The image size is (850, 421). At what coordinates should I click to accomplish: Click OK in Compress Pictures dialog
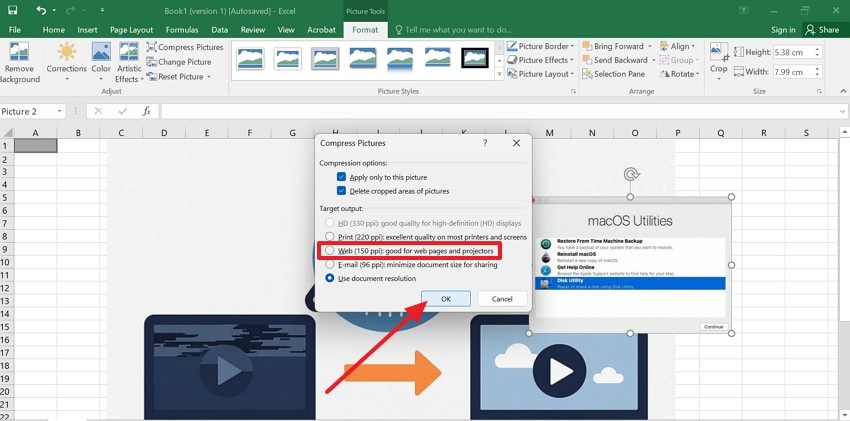click(x=446, y=299)
